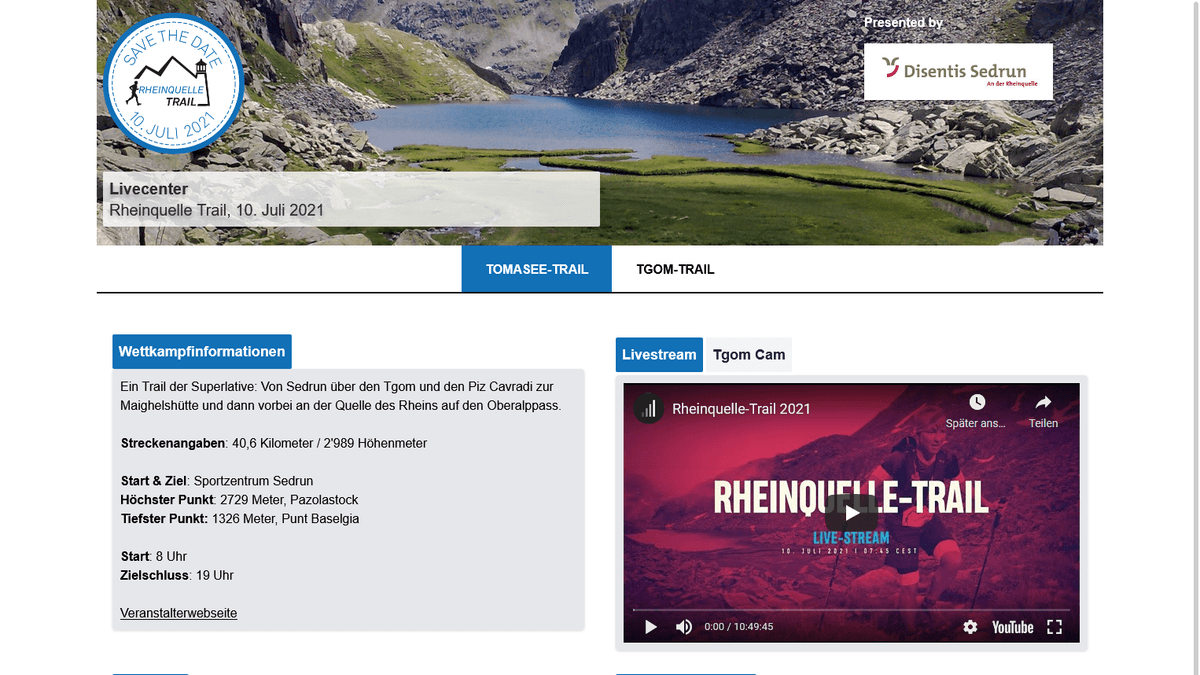Screen dimensions: 1200x675
Task: Click the video title Rheinquelle-Trail 2021
Action: click(741, 408)
